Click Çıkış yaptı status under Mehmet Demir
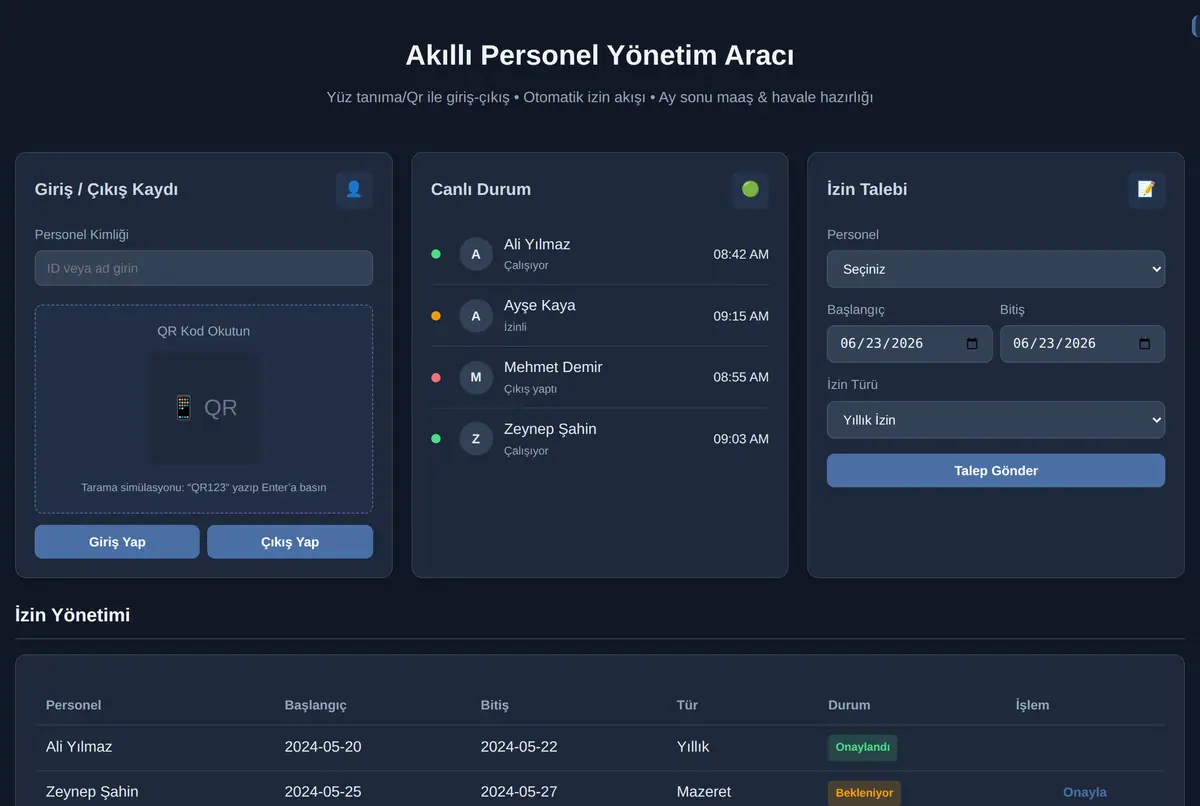The height and width of the screenshot is (806, 1200). [x=531, y=389]
